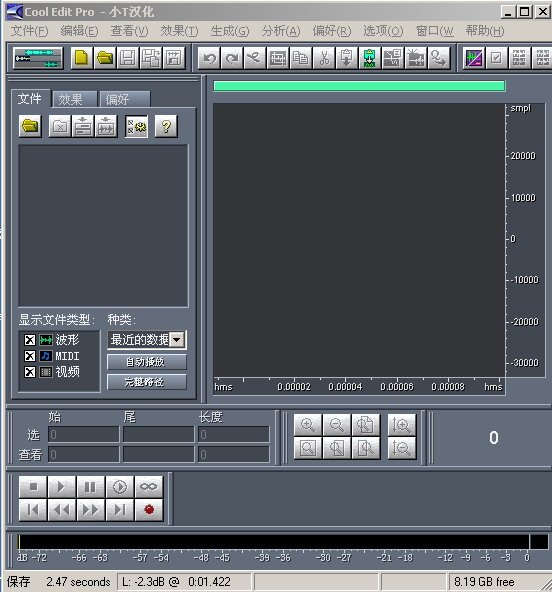Click green horizontal range bar above waveform
Image resolution: width=552 pixels, height=592 pixels.
[x=359, y=86]
